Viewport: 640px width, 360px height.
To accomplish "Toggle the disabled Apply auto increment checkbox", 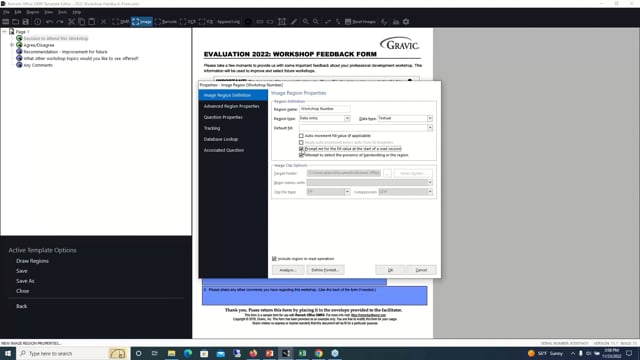I will tap(301, 142).
